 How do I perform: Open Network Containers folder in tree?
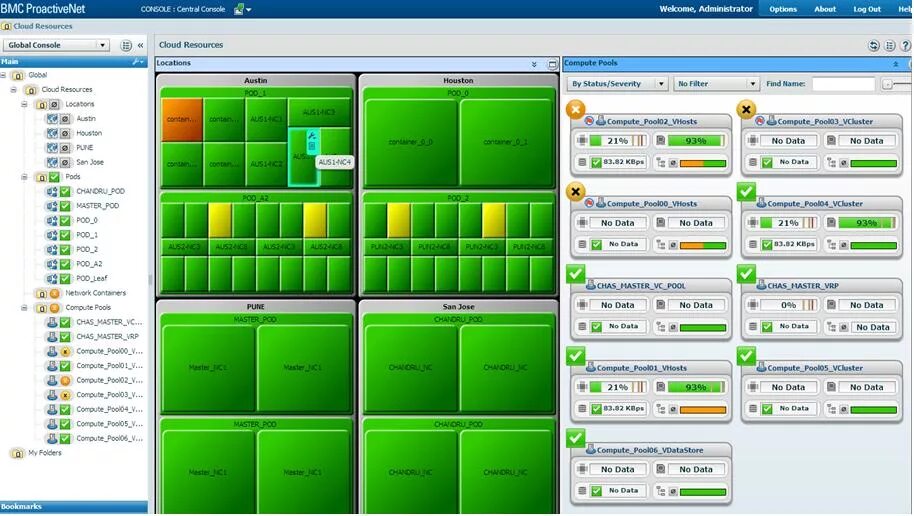(95, 293)
